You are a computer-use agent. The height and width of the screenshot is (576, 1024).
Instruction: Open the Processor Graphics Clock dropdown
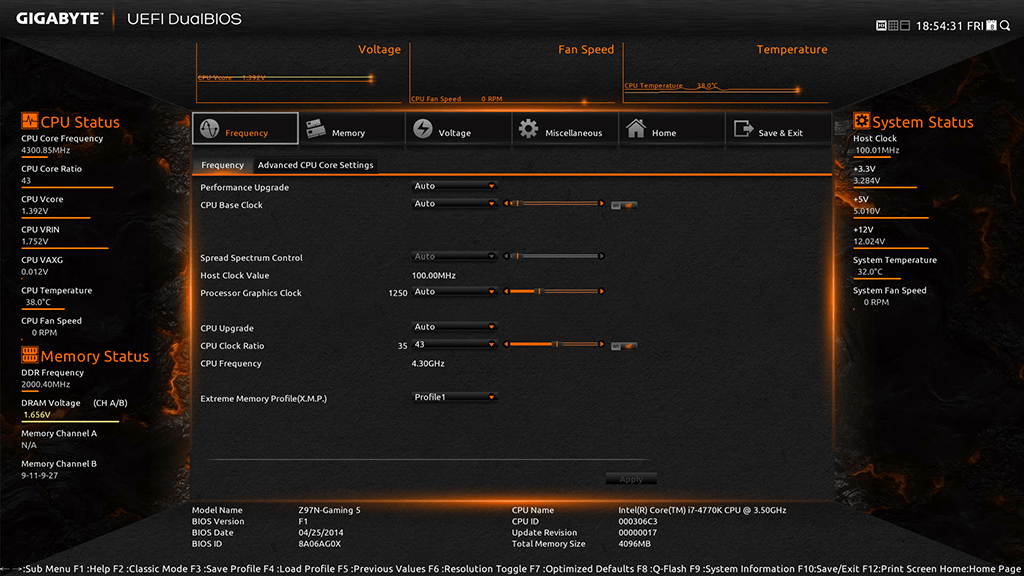455,292
